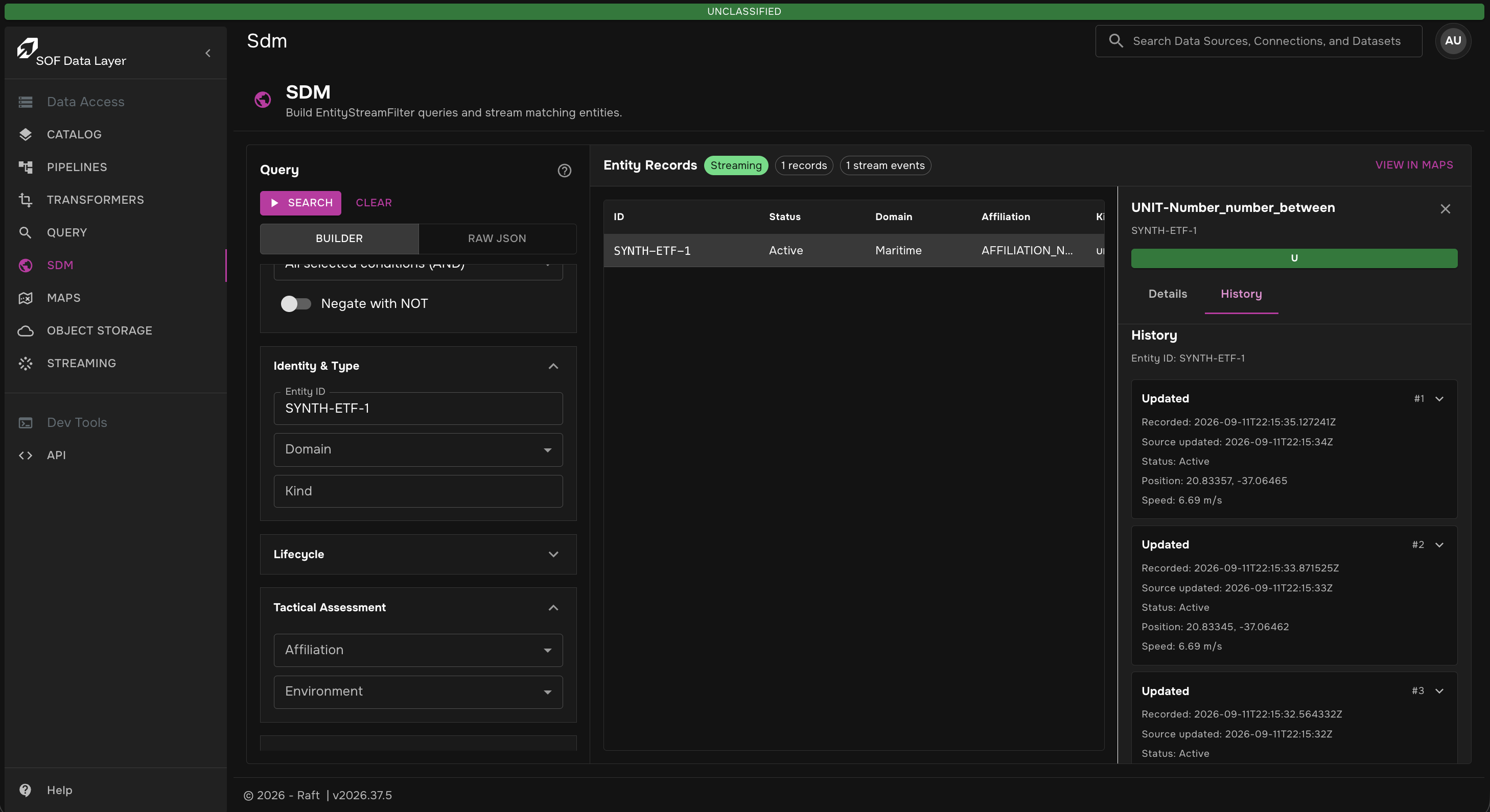Image resolution: width=1490 pixels, height=812 pixels.
Task: Open the Help question mark icon
Action: (26, 790)
